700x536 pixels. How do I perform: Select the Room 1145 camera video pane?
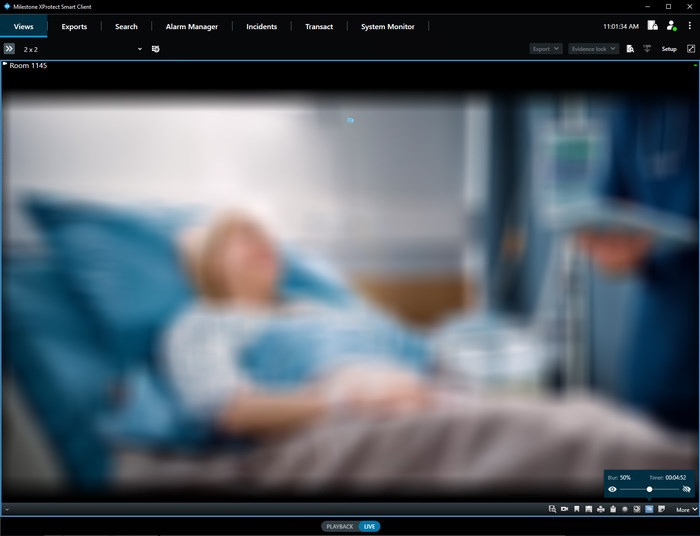click(350, 286)
